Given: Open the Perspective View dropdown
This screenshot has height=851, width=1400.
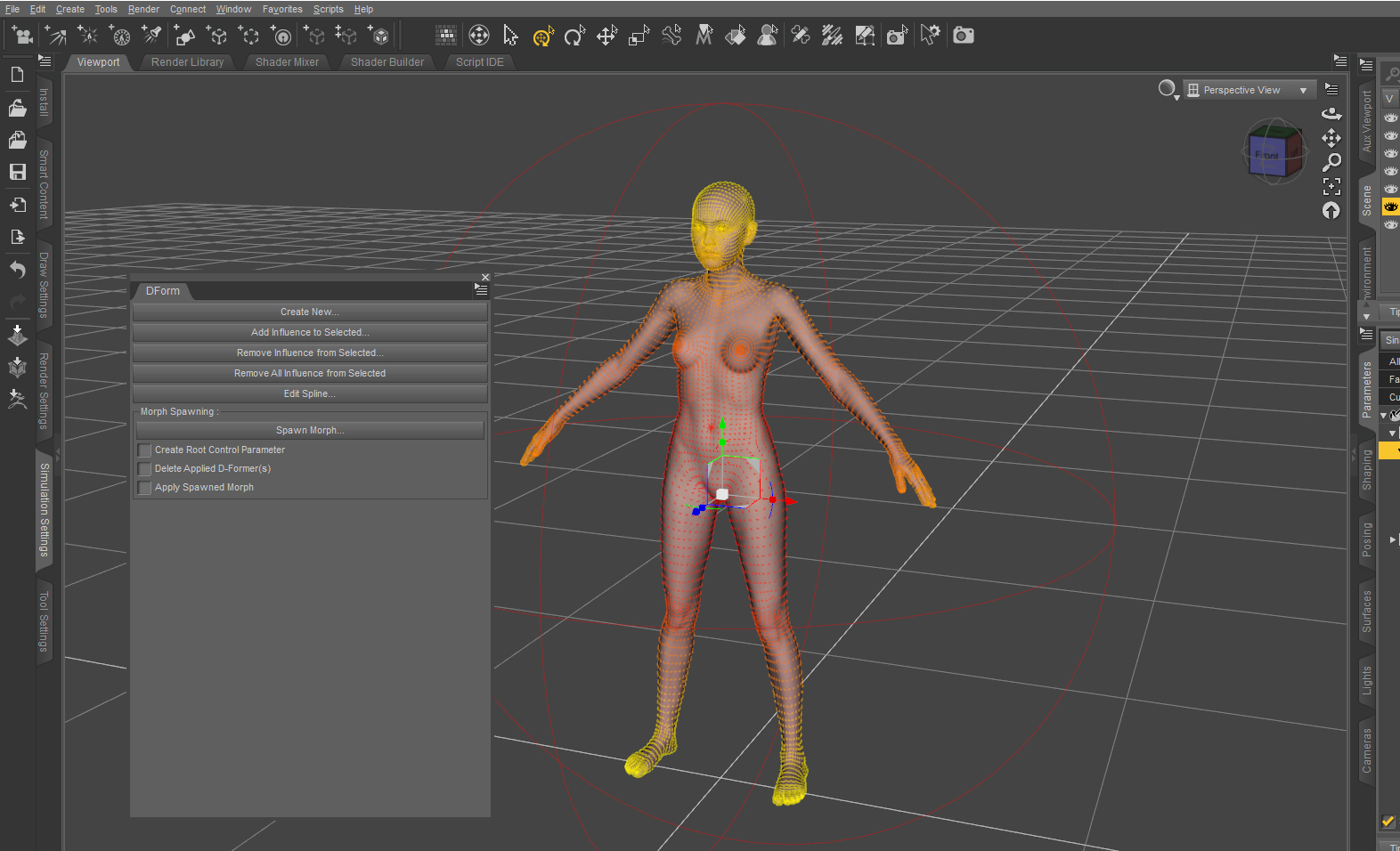Looking at the screenshot, I should tap(1249, 90).
